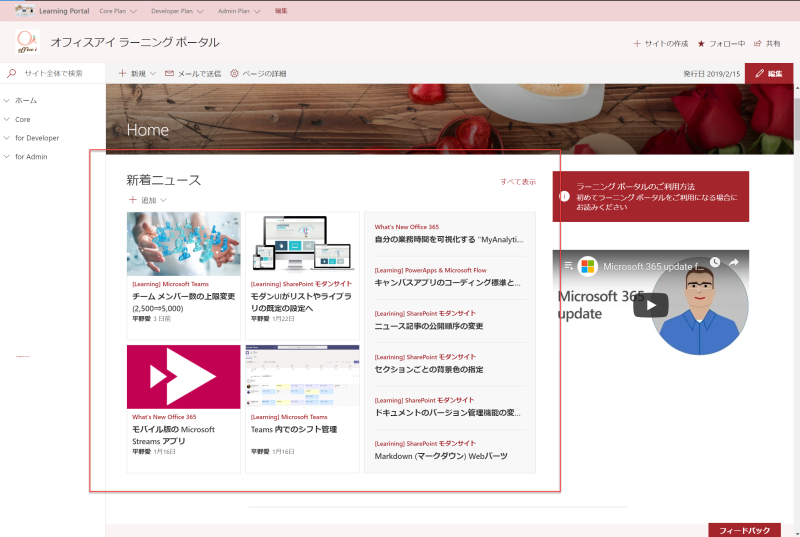Open Markdown (マークダウン) Webパーツ headline

tap(441, 456)
